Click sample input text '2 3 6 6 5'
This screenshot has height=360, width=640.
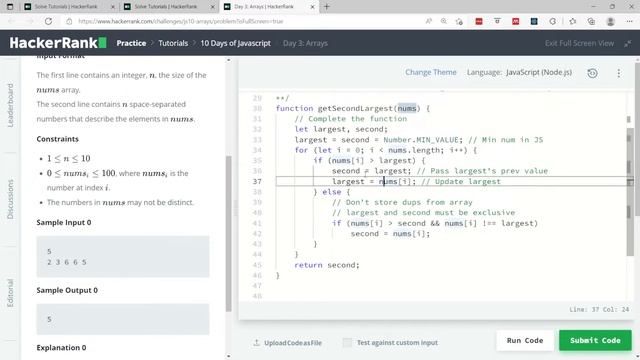67,262
